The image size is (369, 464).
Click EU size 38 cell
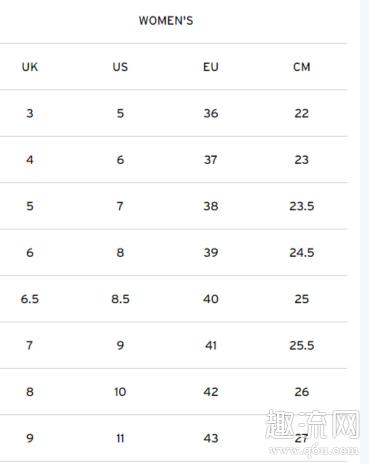(211, 206)
